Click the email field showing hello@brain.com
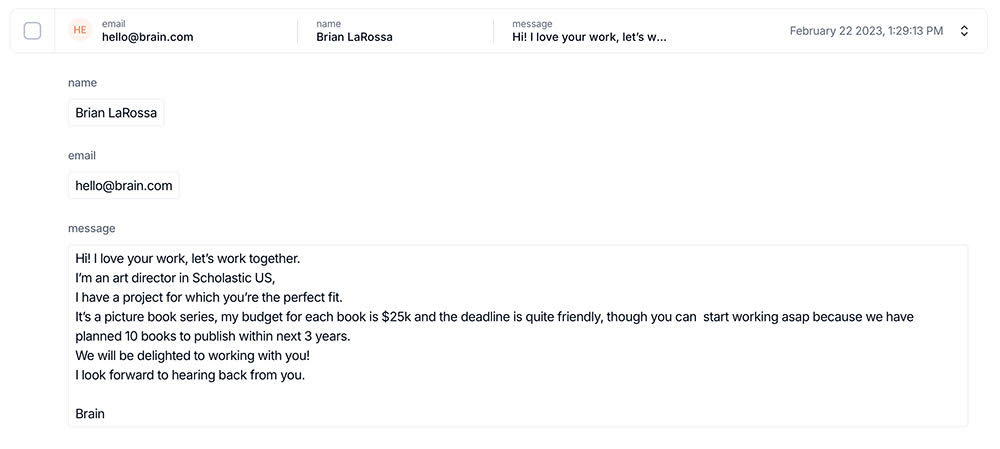 pos(124,185)
